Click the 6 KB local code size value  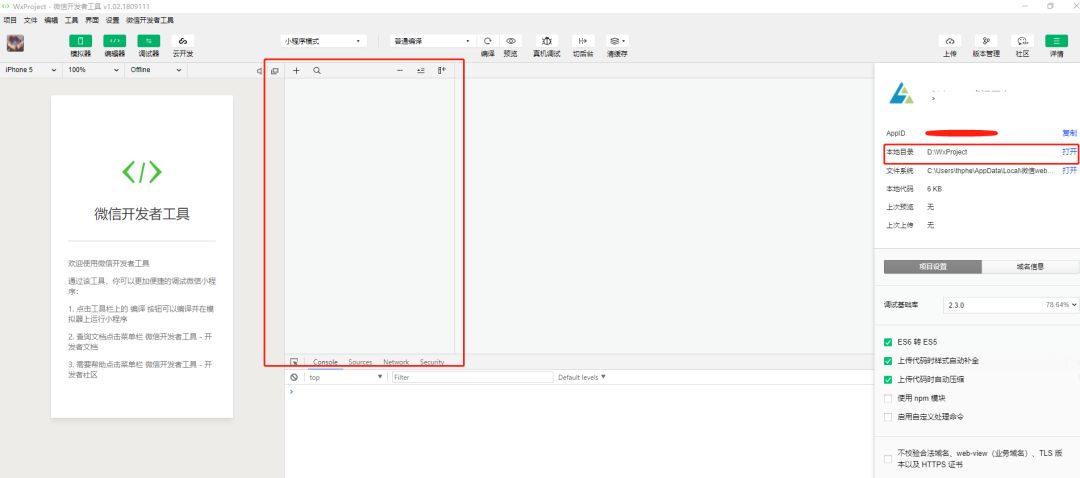(x=935, y=189)
